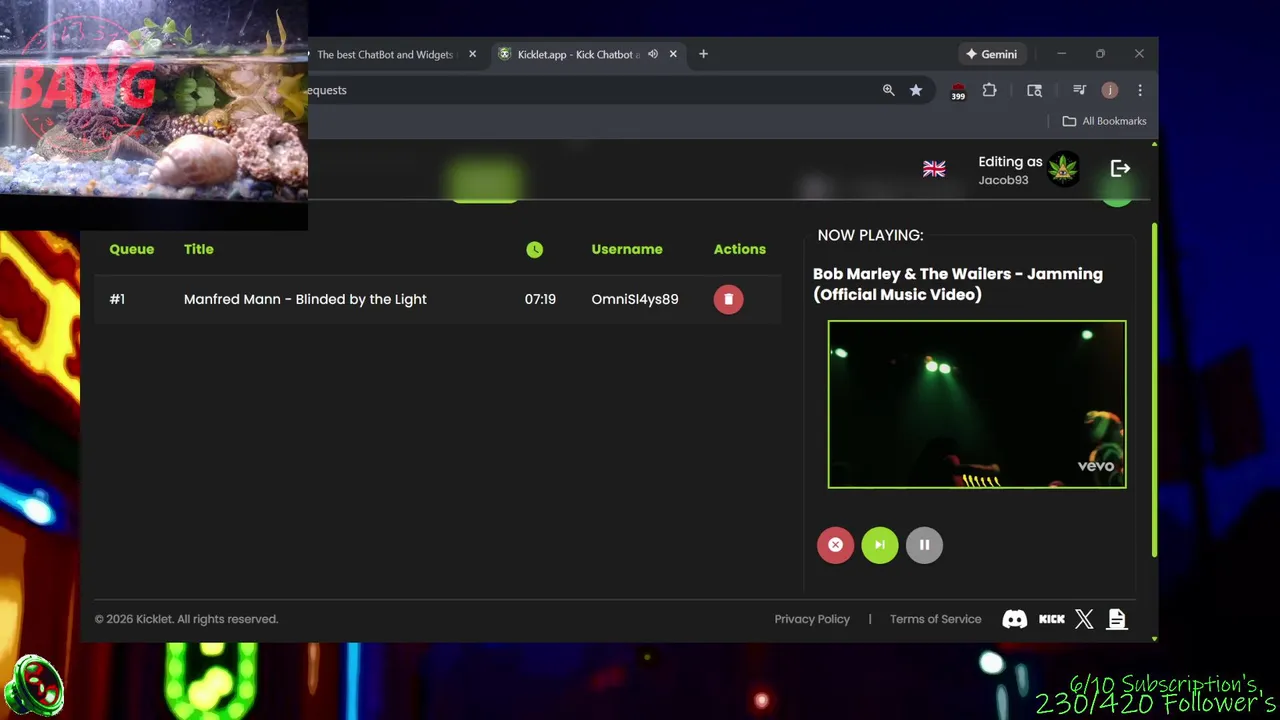Skip to the next song
Viewport: 1280px width, 720px height.
[880, 545]
